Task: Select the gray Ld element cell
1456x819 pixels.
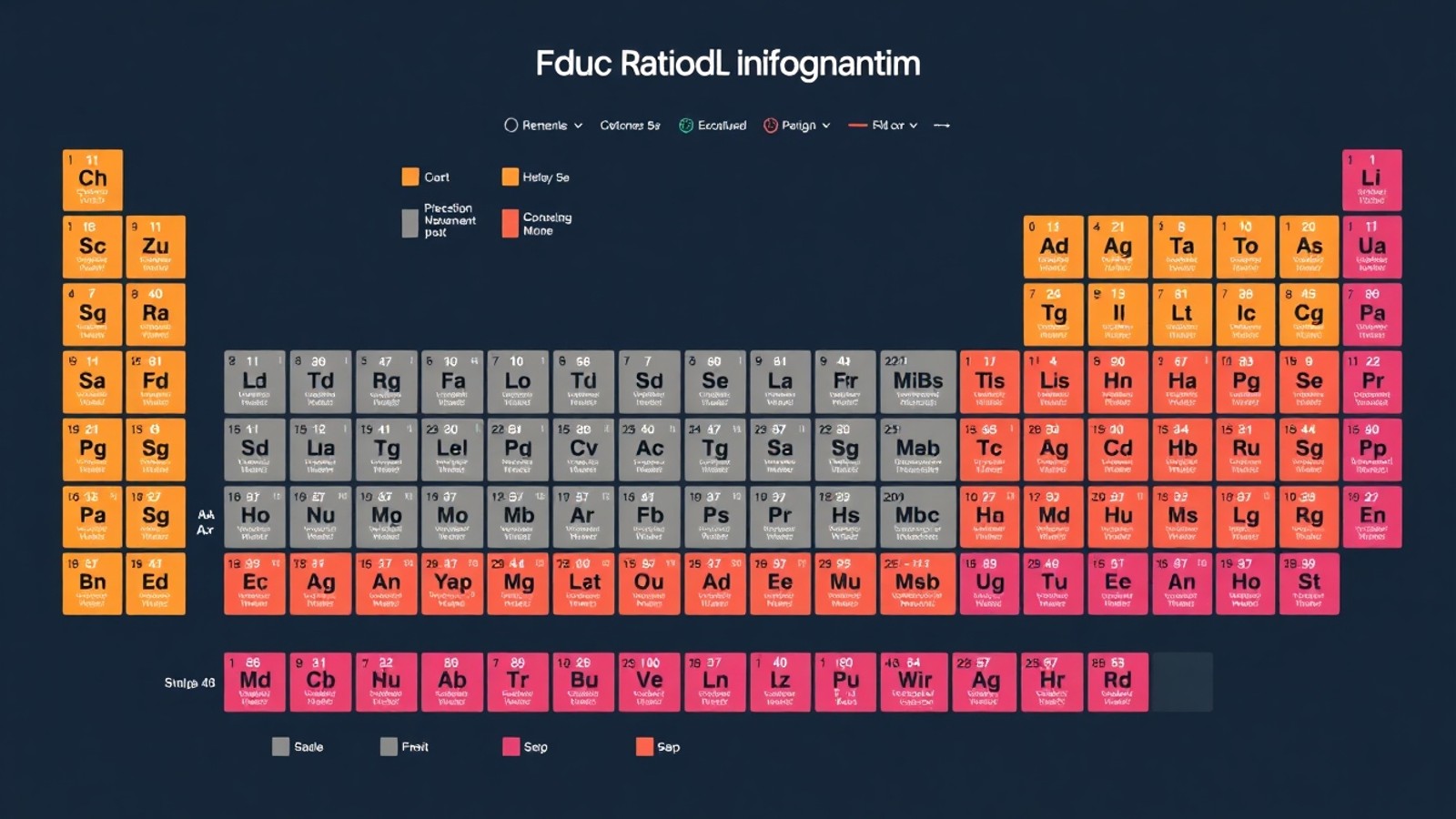Action: [x=255, y=381]
